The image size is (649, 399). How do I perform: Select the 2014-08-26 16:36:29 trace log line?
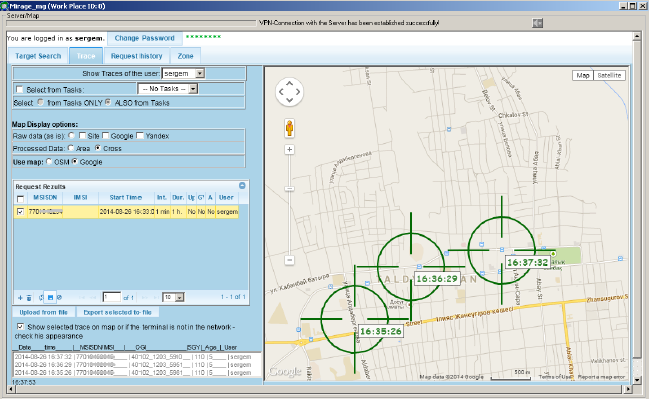(x=133, y=365)
